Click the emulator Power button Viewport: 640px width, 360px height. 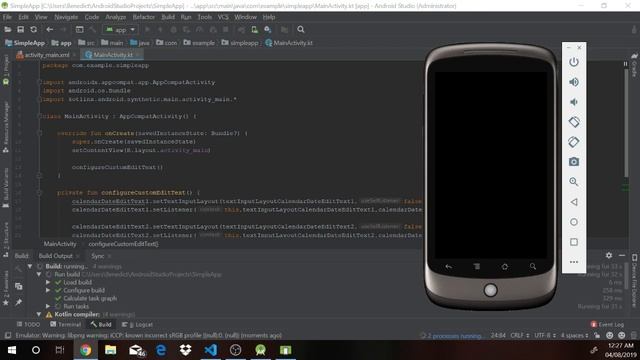point(574,62)
